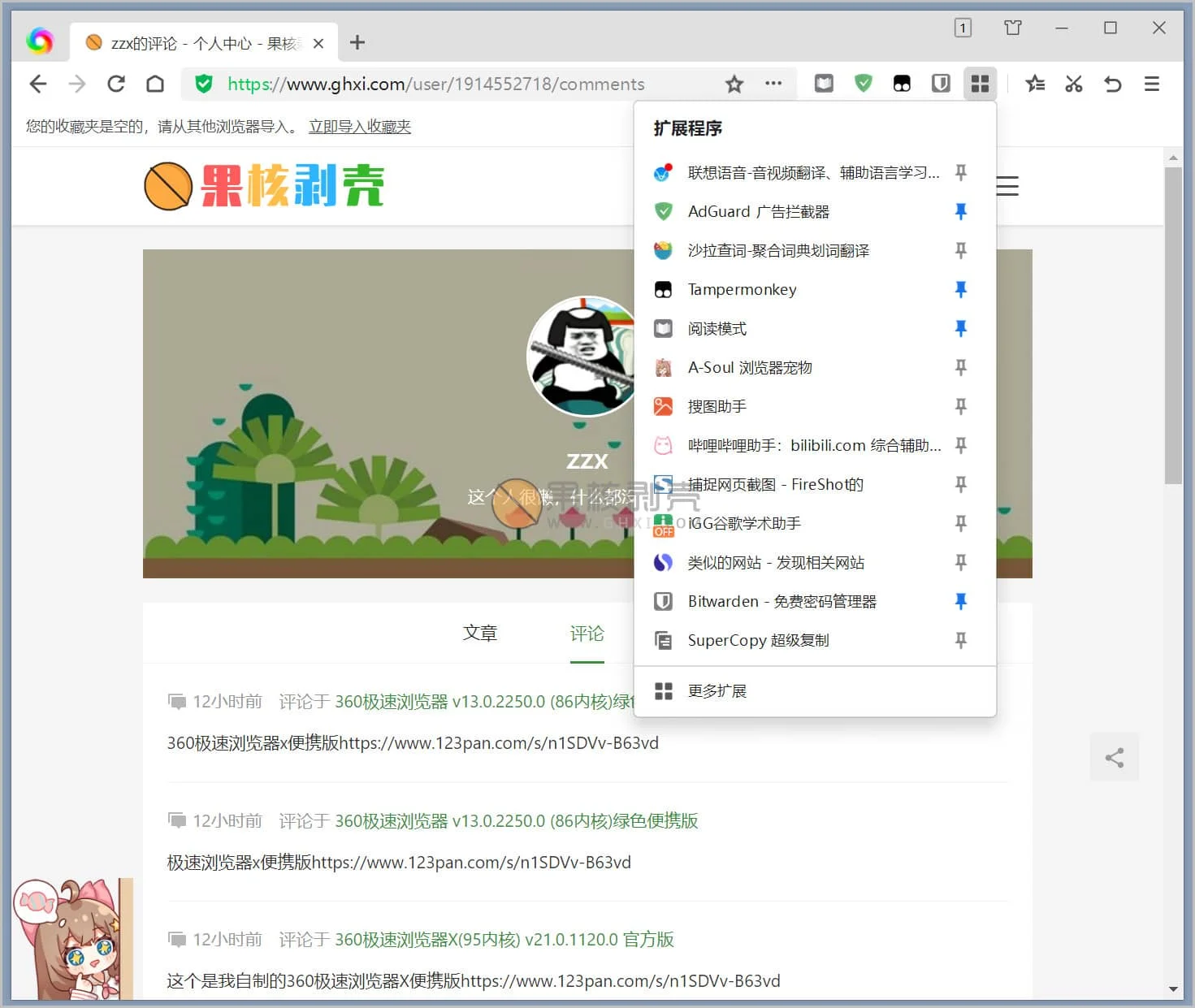This screenshot has width=1195, height=1008.
Task: Switch to the 评论 tab
Action: pyautogui.click(x=587, y=633)
